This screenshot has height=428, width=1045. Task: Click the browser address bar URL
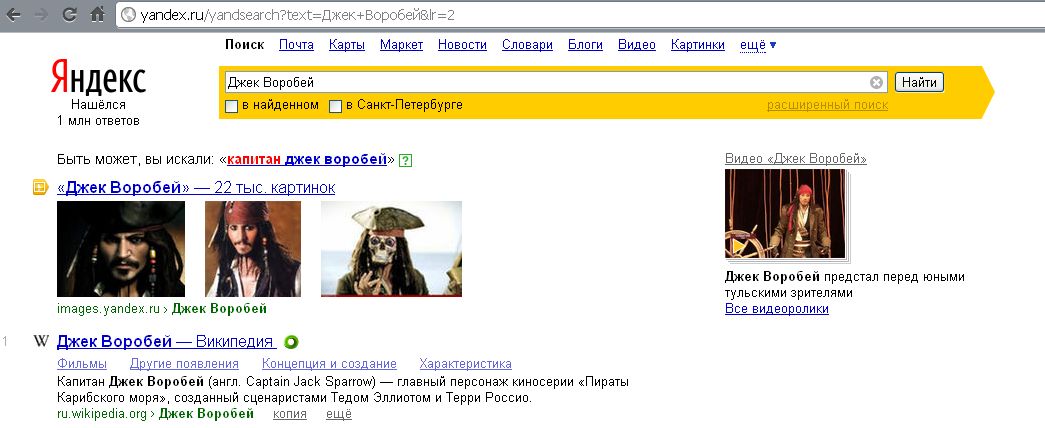click(x=298, y=15)
